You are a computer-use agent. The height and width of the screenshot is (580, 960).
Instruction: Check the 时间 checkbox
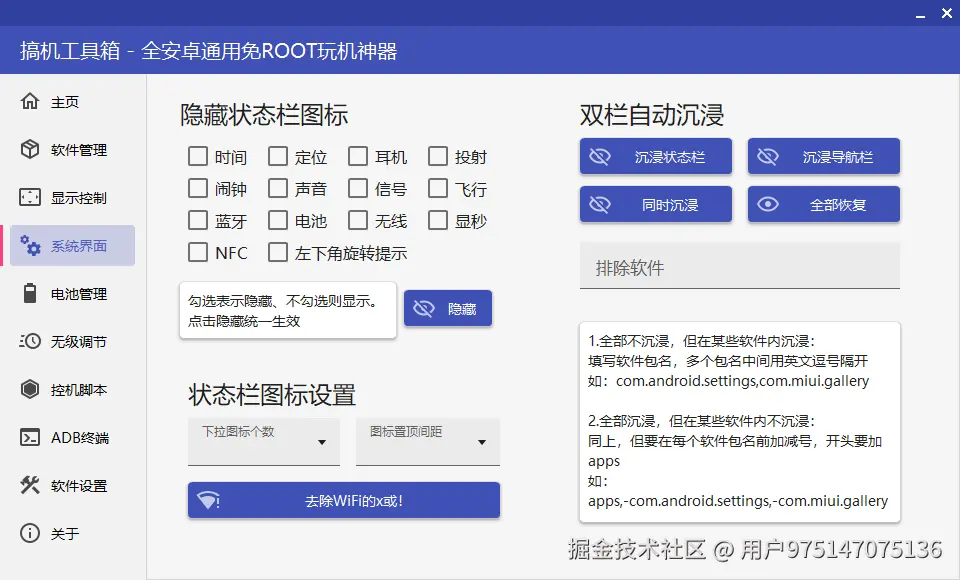tap(198, 156)
